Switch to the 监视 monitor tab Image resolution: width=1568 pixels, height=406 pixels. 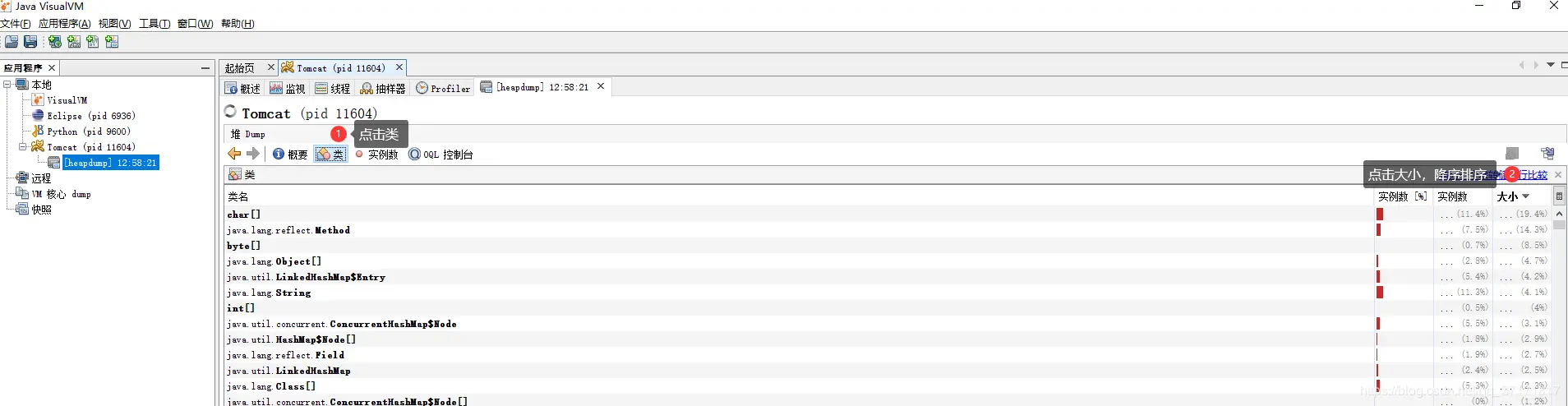[288, 89]
